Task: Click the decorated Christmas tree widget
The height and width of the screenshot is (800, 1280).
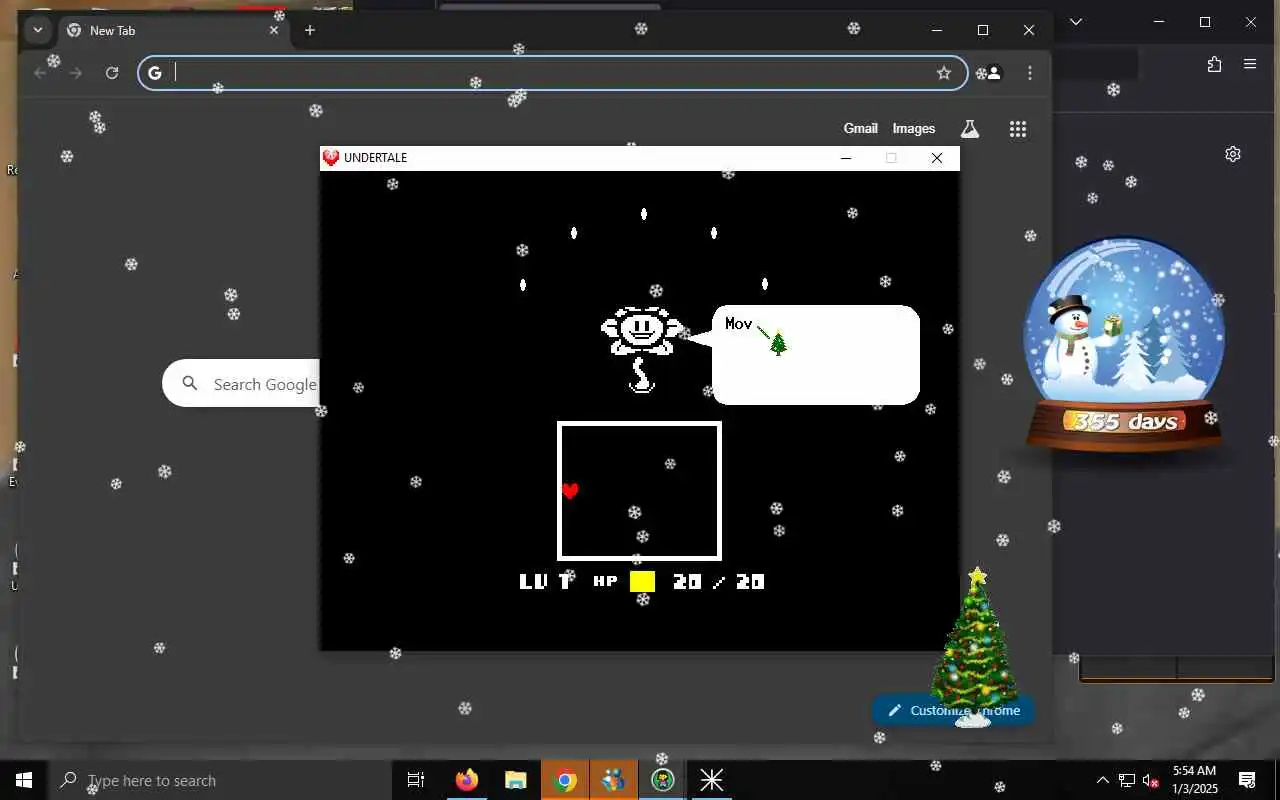Action: (974, 647)
